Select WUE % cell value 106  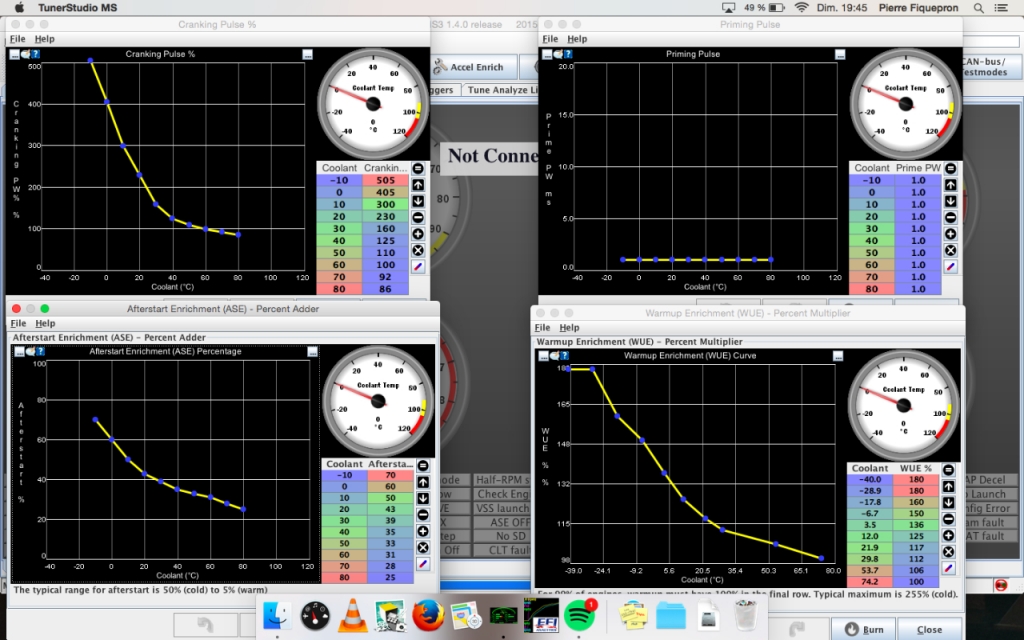(x=916, y=570)
